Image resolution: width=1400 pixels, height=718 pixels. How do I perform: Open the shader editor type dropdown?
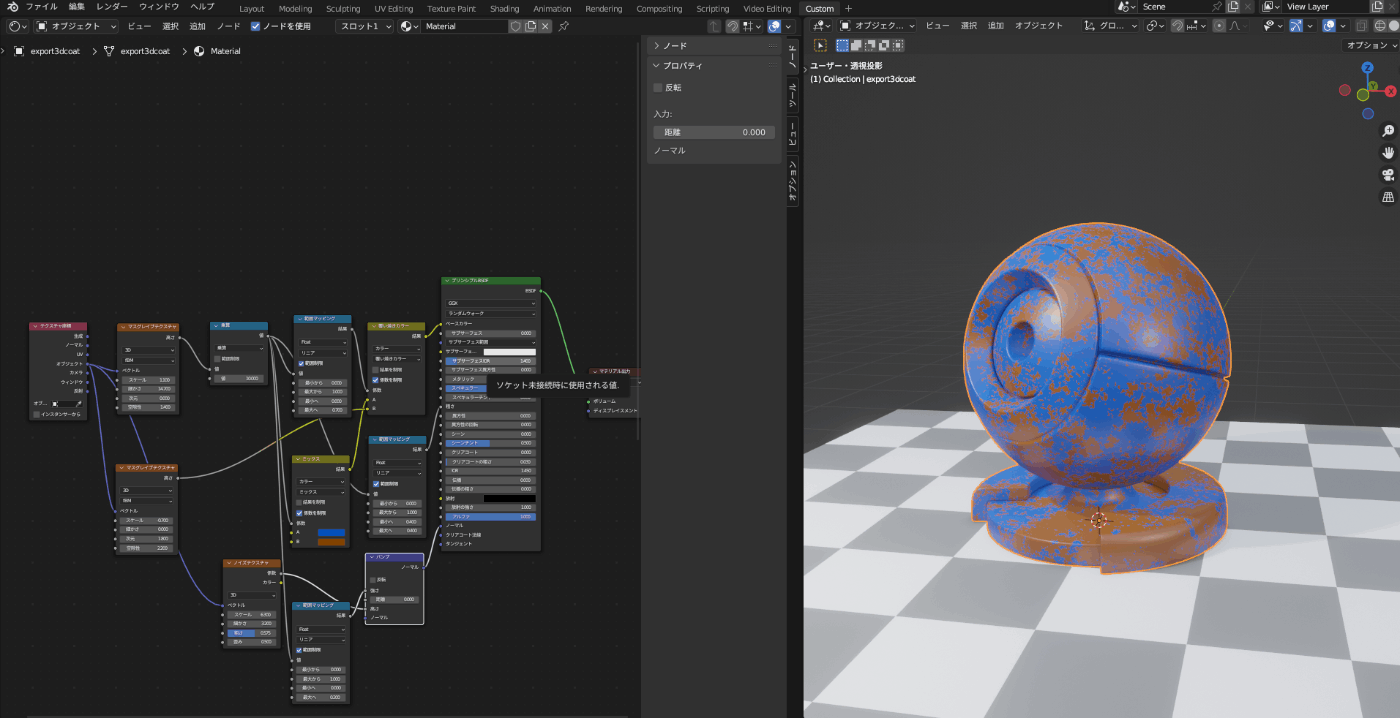[17, 26]
